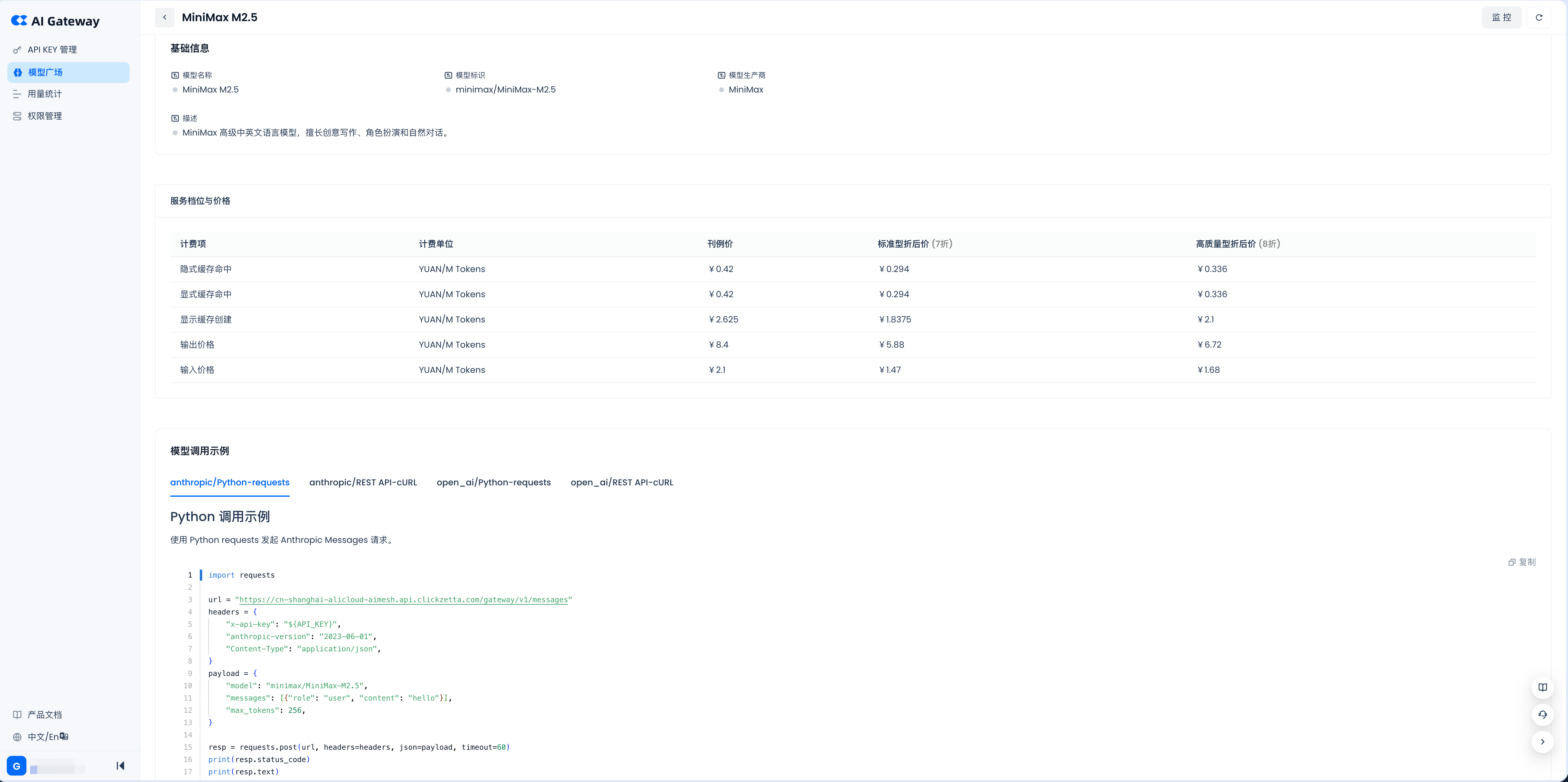Click the 标准型折后价 (7折) column header
1568x782 pixels.
tap(915, 244)
